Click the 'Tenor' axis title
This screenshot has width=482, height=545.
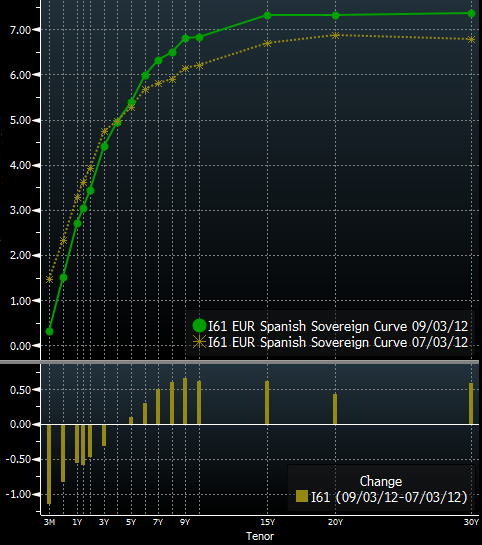[x=260, y=536]
